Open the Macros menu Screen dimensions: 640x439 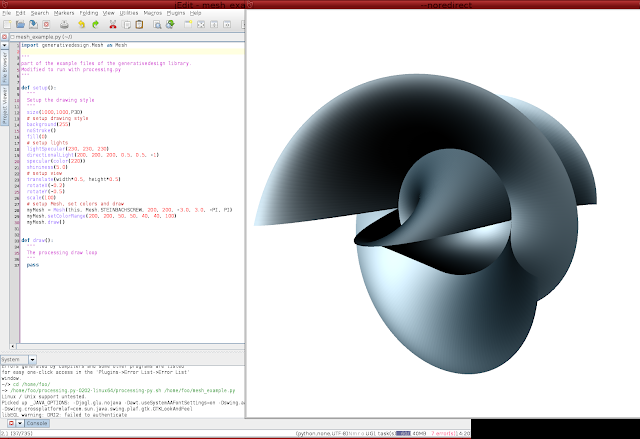(153, 13)
